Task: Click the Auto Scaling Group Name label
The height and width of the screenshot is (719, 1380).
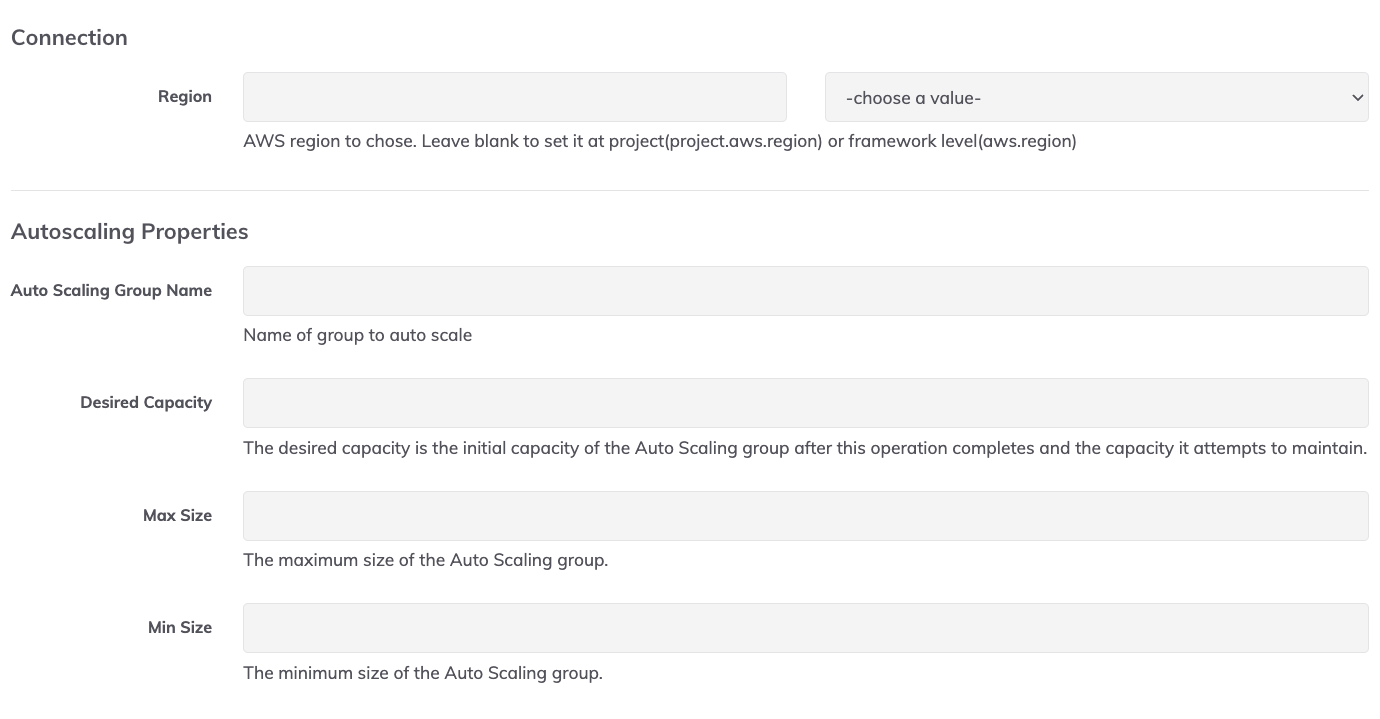Action: pos(111,290)
